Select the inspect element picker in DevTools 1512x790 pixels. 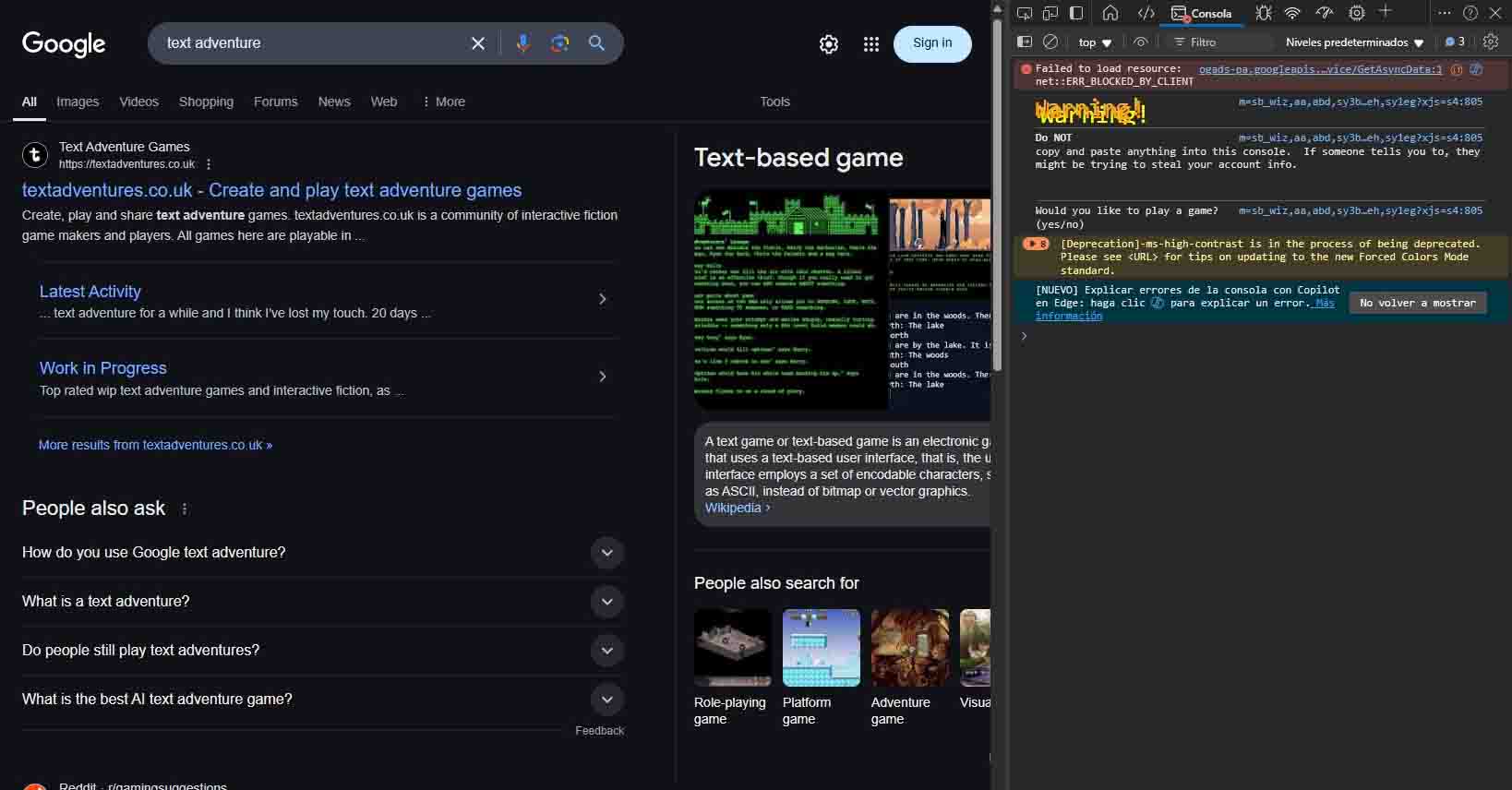(x=1025, y=13)
